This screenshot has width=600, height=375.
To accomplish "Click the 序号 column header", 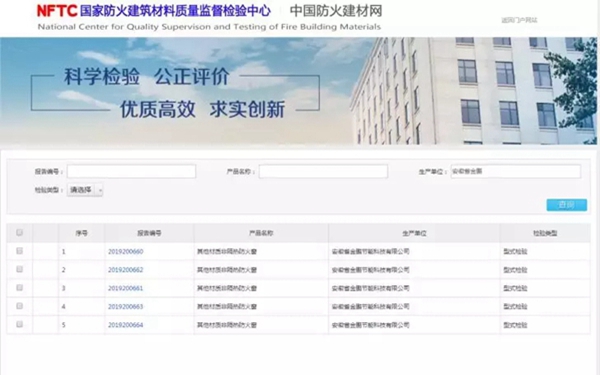I will pos(82,233).
